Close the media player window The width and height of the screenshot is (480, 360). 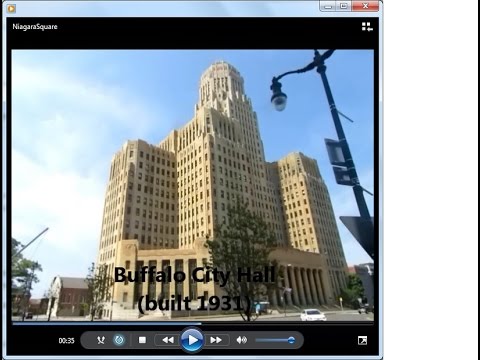pyautogui.click(x=365, y=6)
